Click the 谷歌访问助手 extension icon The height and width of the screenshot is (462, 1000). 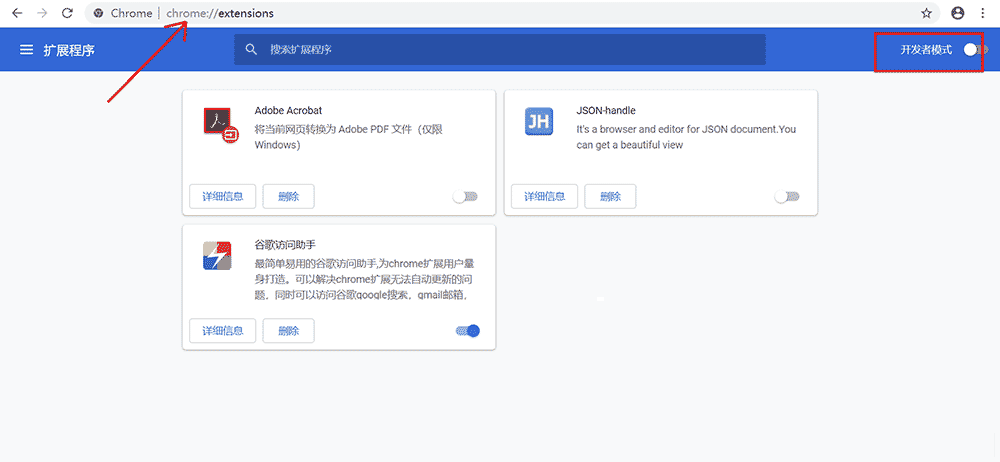pos(217,257)
